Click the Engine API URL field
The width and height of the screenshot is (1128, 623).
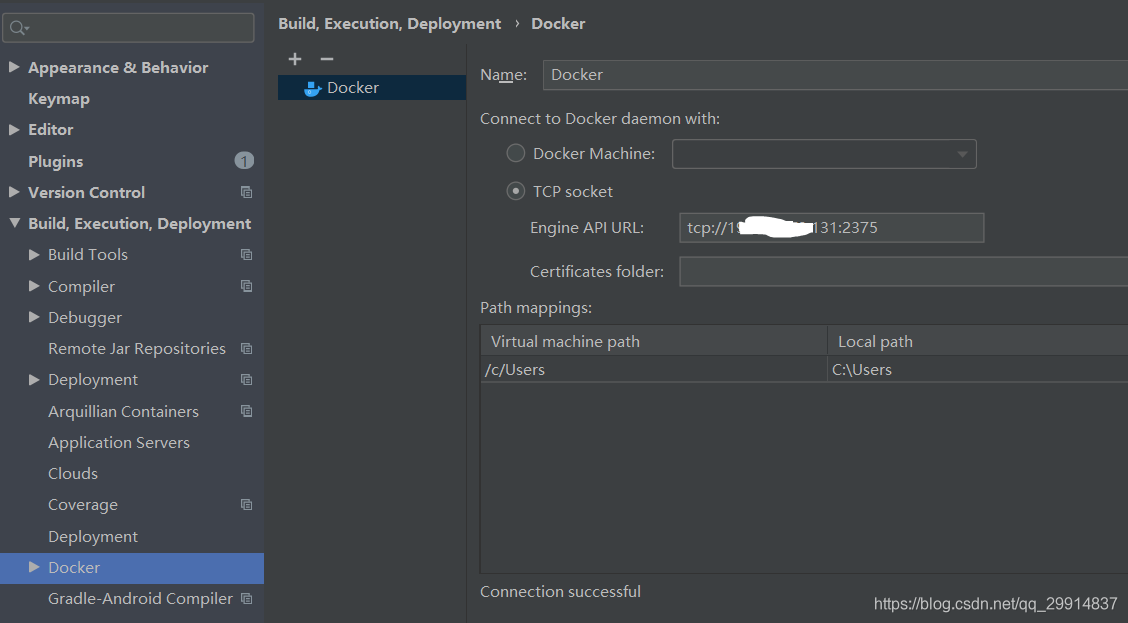click(x=832, y=227)
